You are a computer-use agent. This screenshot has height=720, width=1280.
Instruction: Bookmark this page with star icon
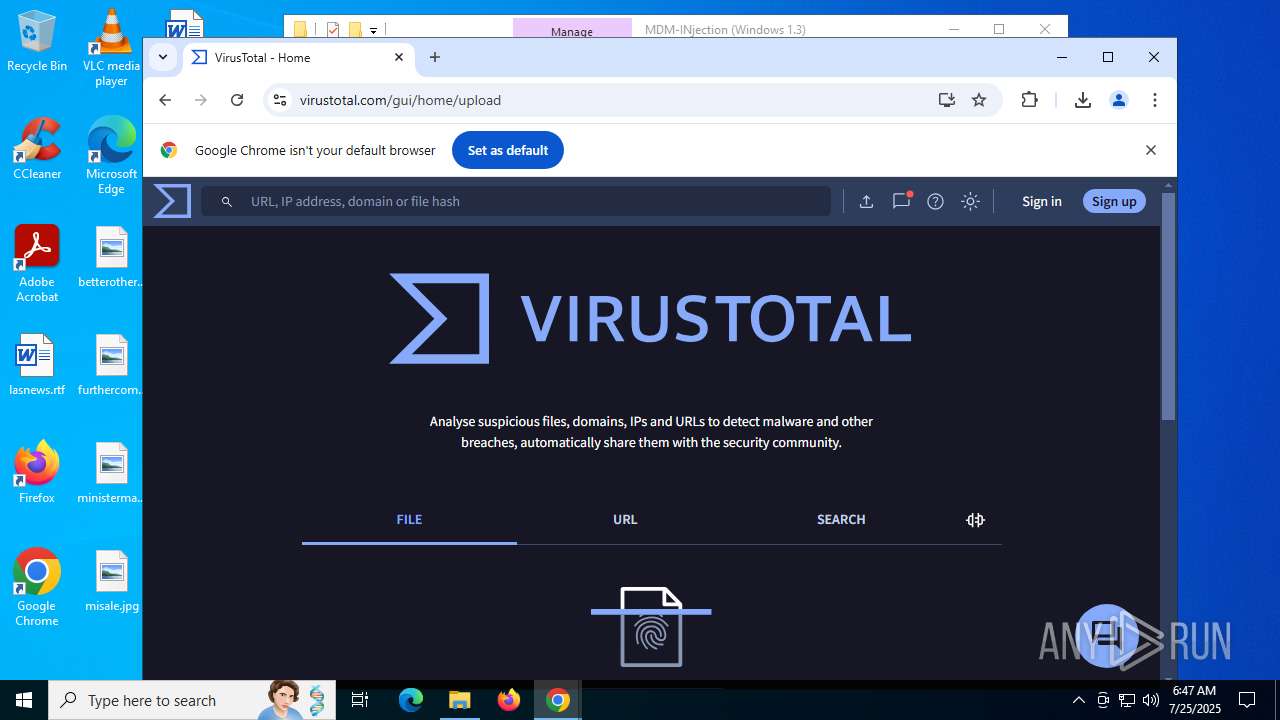(979, 100)
